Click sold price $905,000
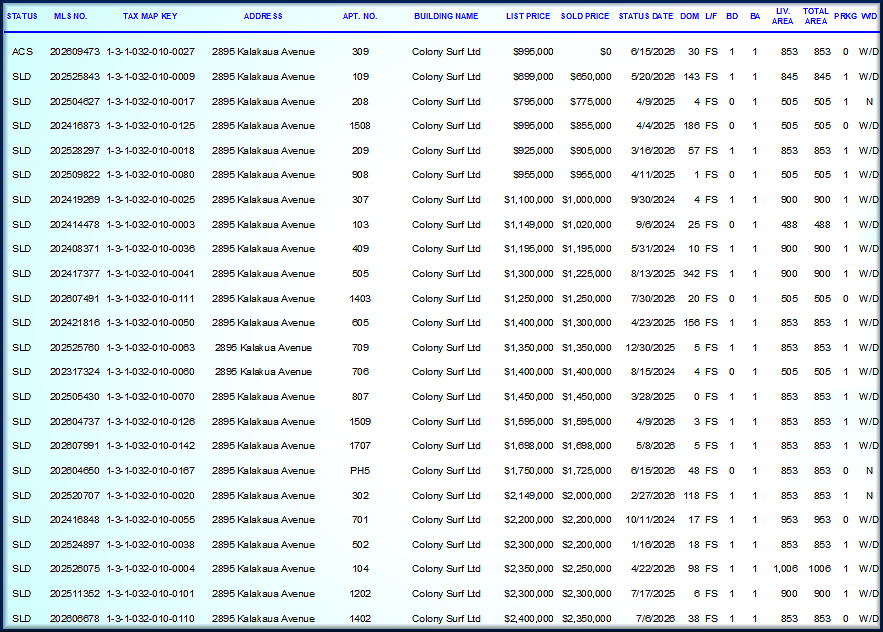Screen dimensions: 883x632 coord(590,151)
